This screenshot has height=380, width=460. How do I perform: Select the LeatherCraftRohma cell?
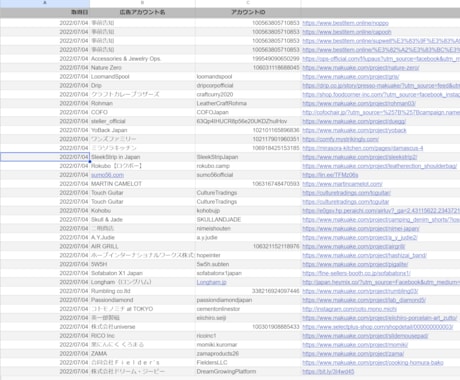coord(248,103)
